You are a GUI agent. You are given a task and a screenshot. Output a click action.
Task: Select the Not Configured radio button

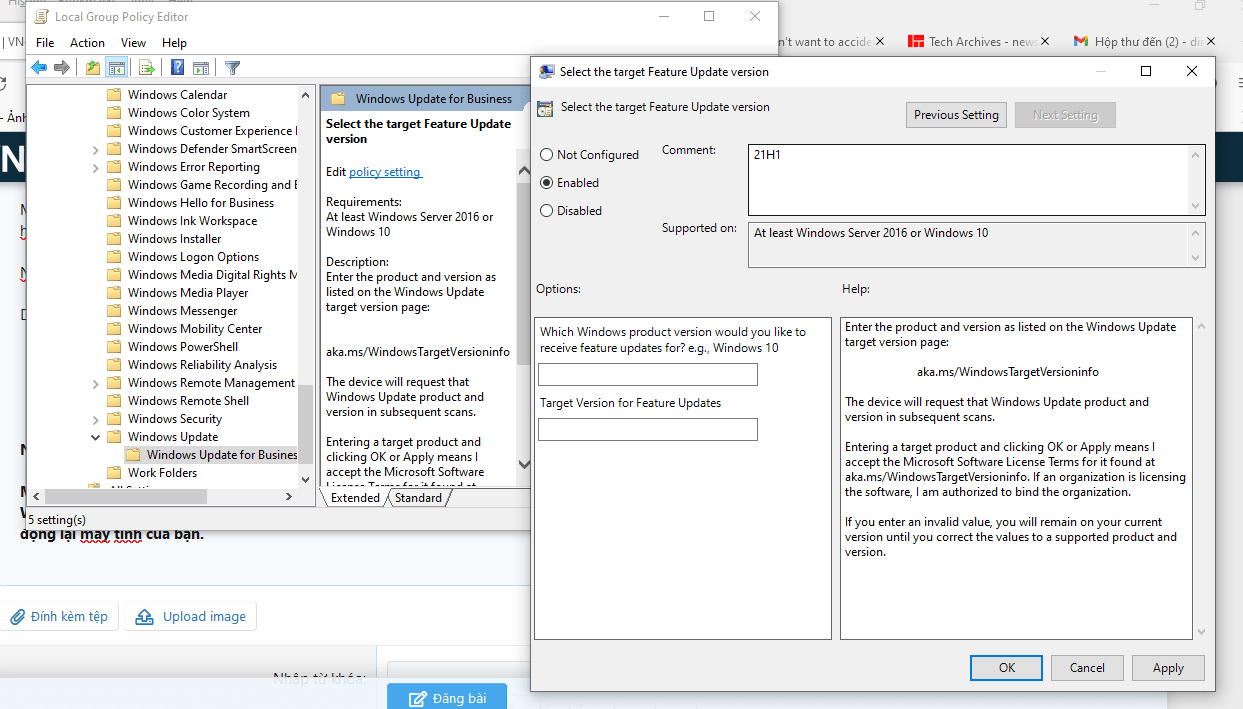pyautogui.click(x=546, y=155)
